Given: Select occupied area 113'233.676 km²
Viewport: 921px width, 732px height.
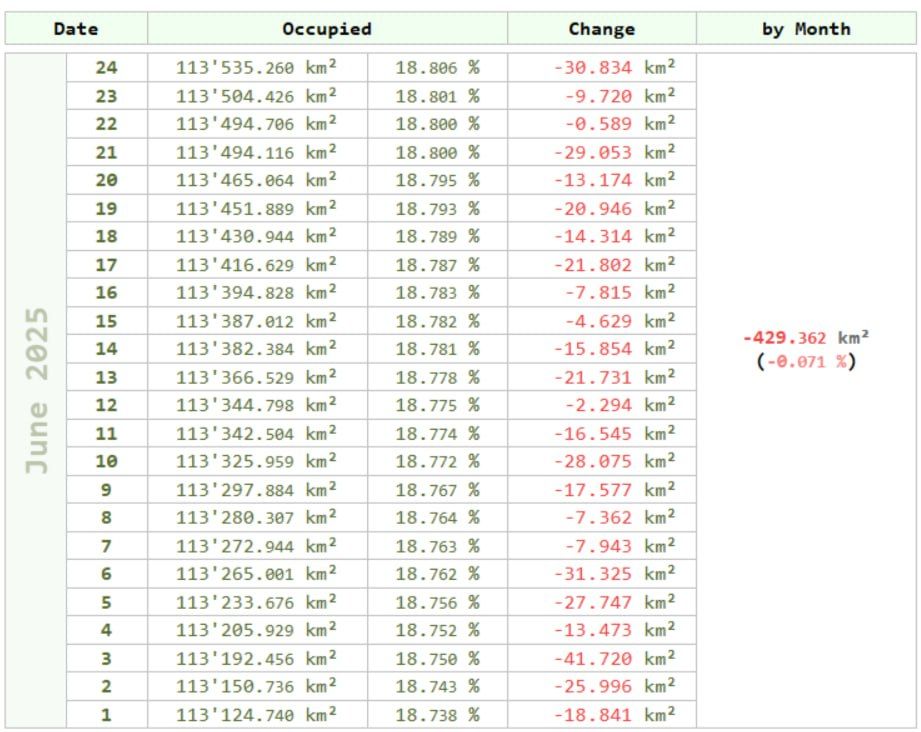Looking at the screenshot, I should (256, 603).
